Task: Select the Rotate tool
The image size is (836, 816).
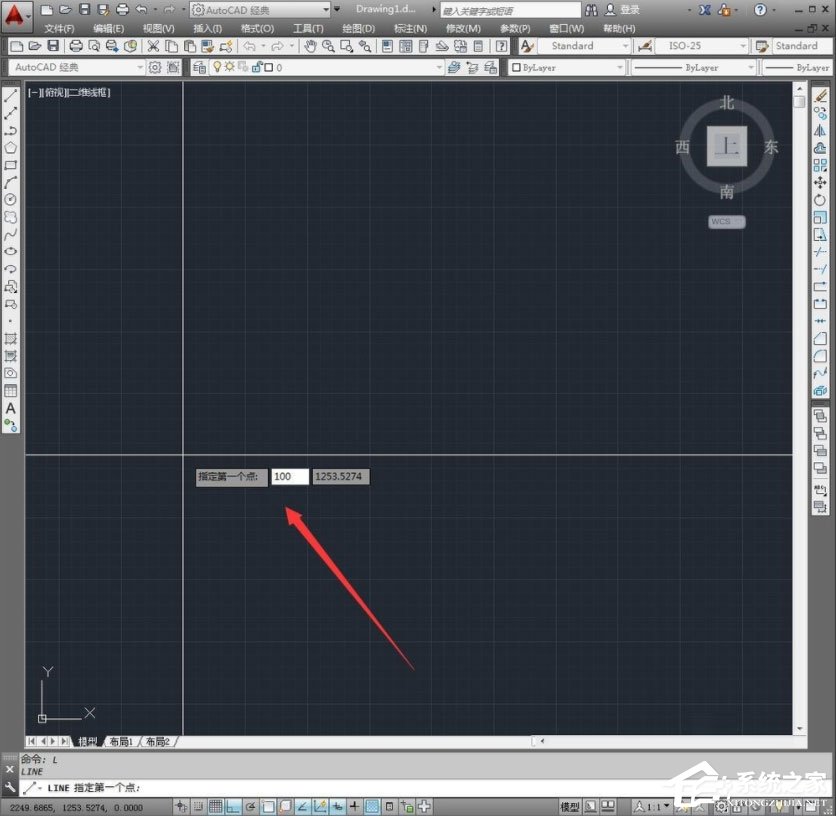Action: (820, 200)
